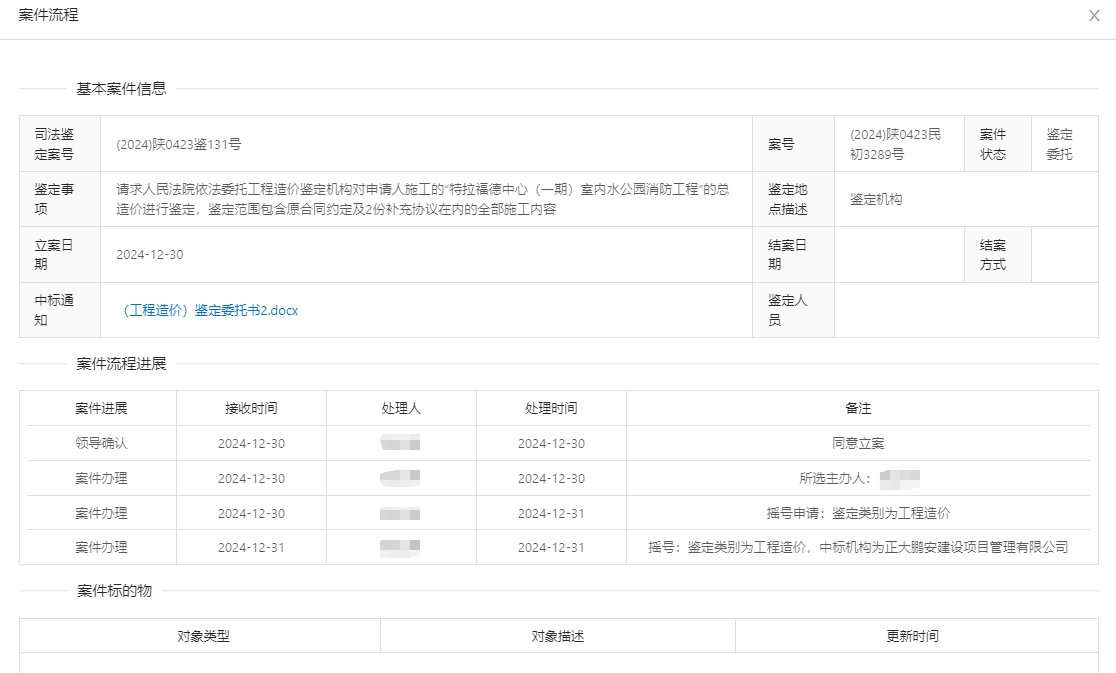Click the 案件进展 column header
Viewport: 1116px width, 673px height.
tap(101, 408)
